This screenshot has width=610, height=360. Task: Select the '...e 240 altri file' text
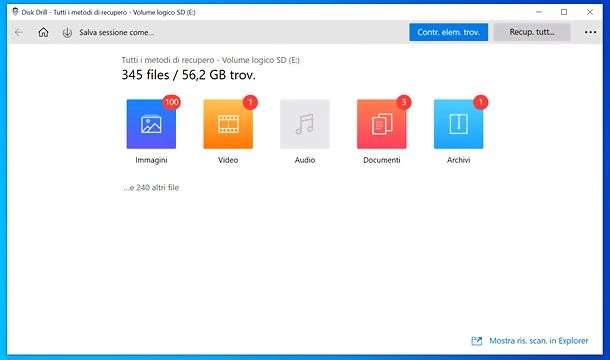pyautogui.click(x=151, y=188)
